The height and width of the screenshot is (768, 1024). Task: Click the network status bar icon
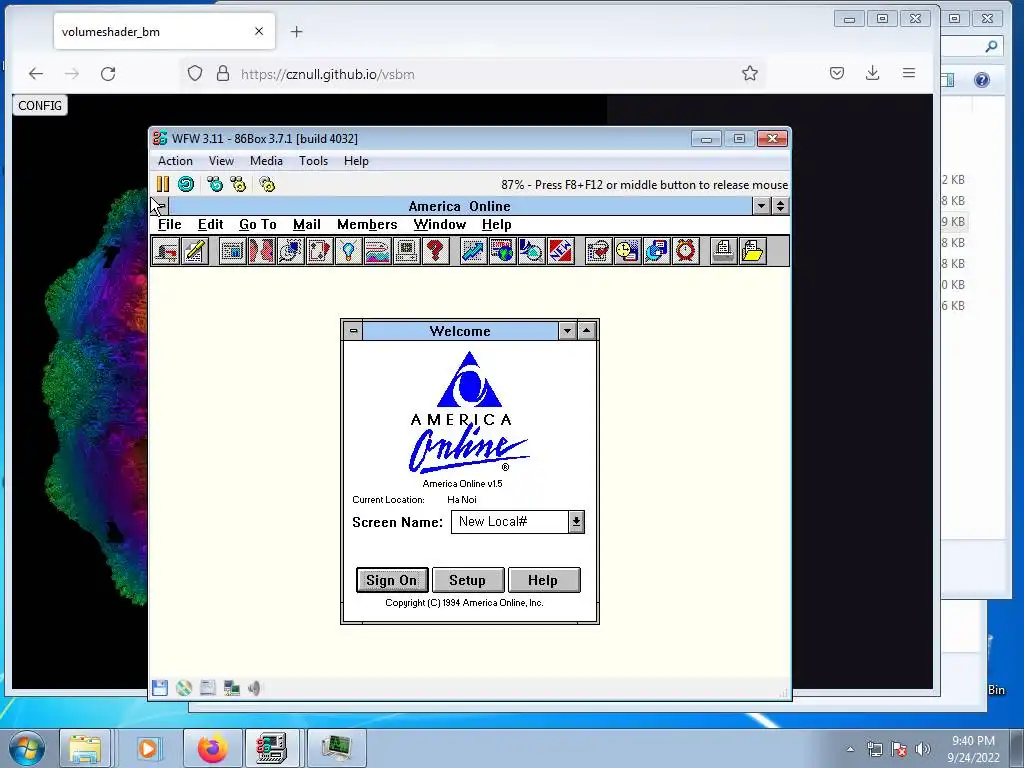[x=231, y=688]
